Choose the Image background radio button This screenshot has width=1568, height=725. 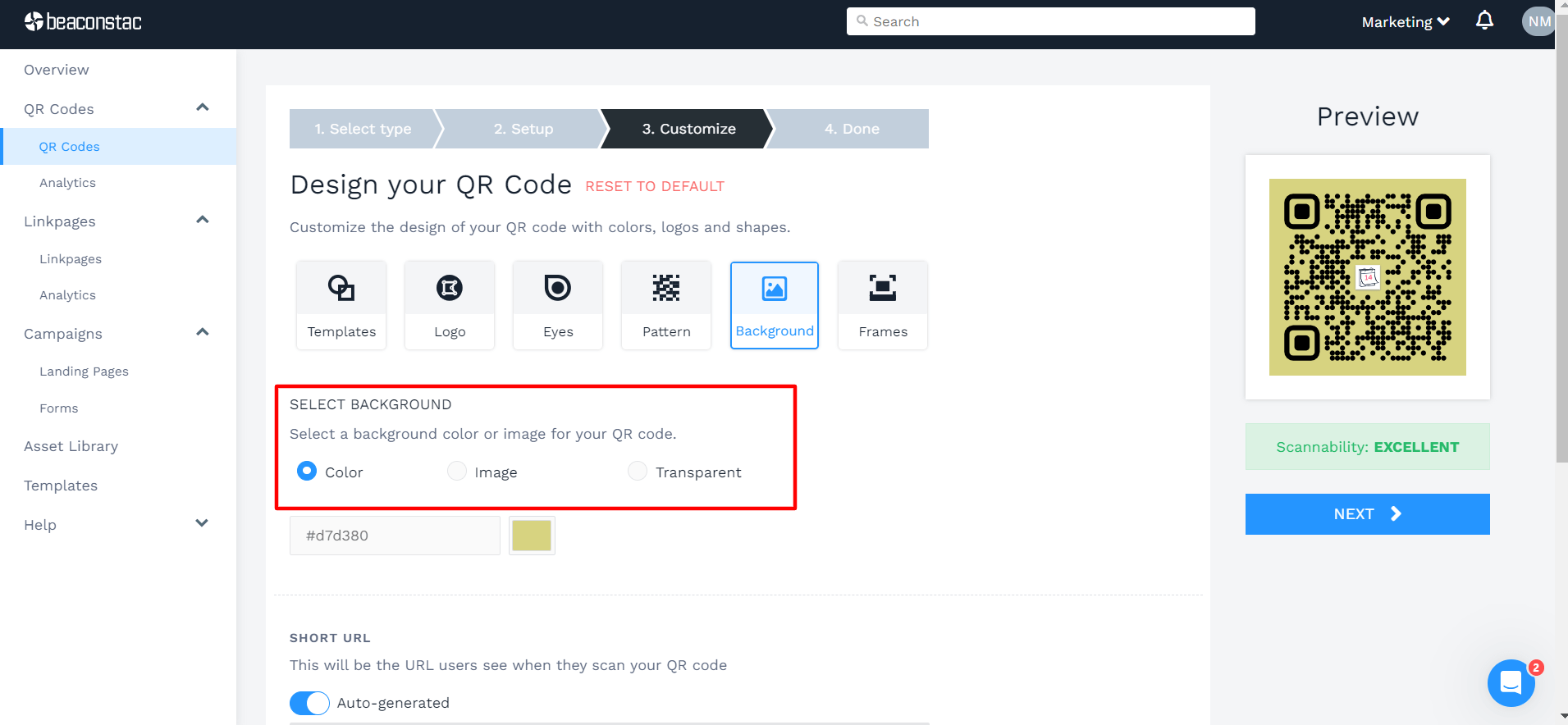(457, 471)
